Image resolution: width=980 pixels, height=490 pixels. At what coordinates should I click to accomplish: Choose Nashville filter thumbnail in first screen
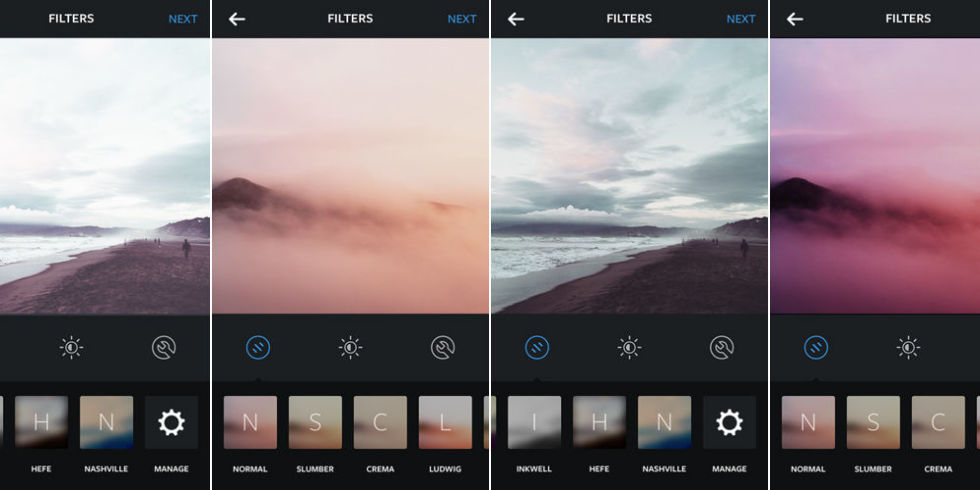106,422
